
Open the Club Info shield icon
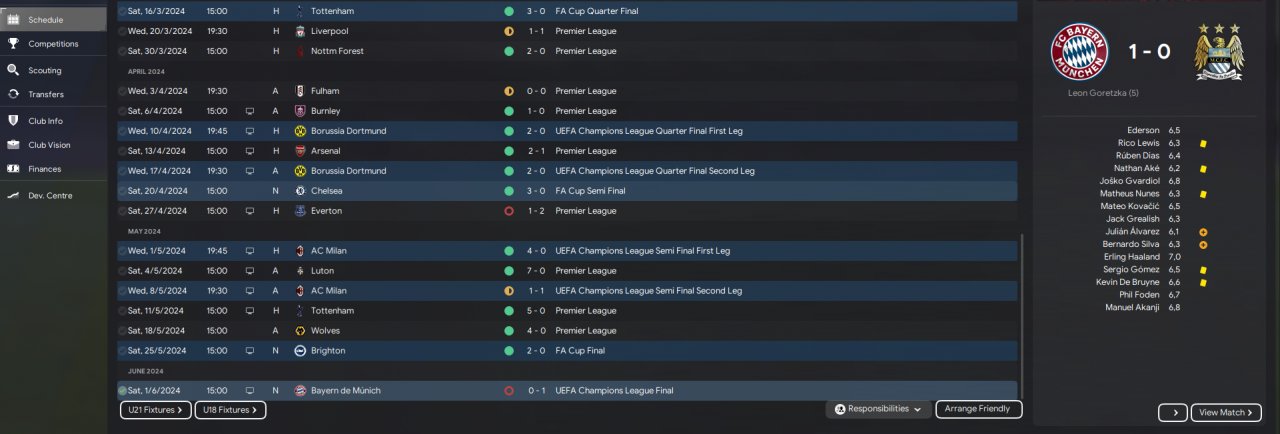tap(13, 120)
